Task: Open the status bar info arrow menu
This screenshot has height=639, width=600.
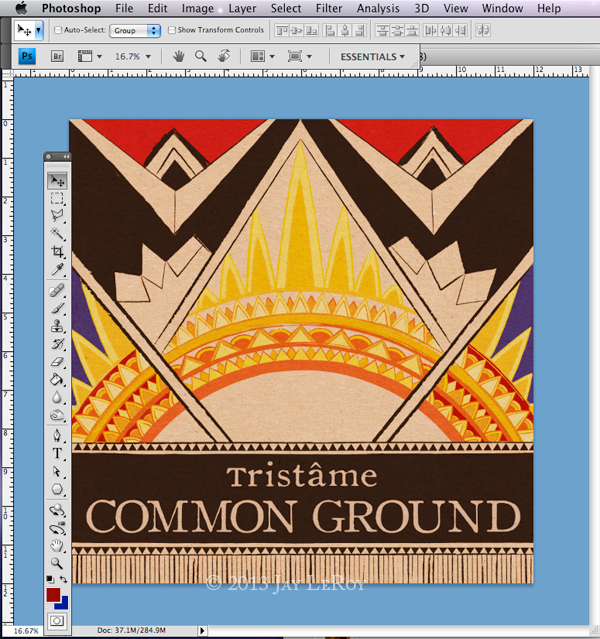Action: coord(202,630)
